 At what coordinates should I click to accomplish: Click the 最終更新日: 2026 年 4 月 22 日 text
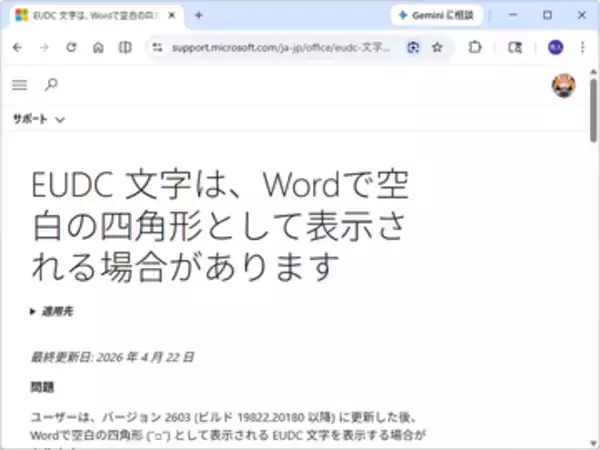(112, 357)
